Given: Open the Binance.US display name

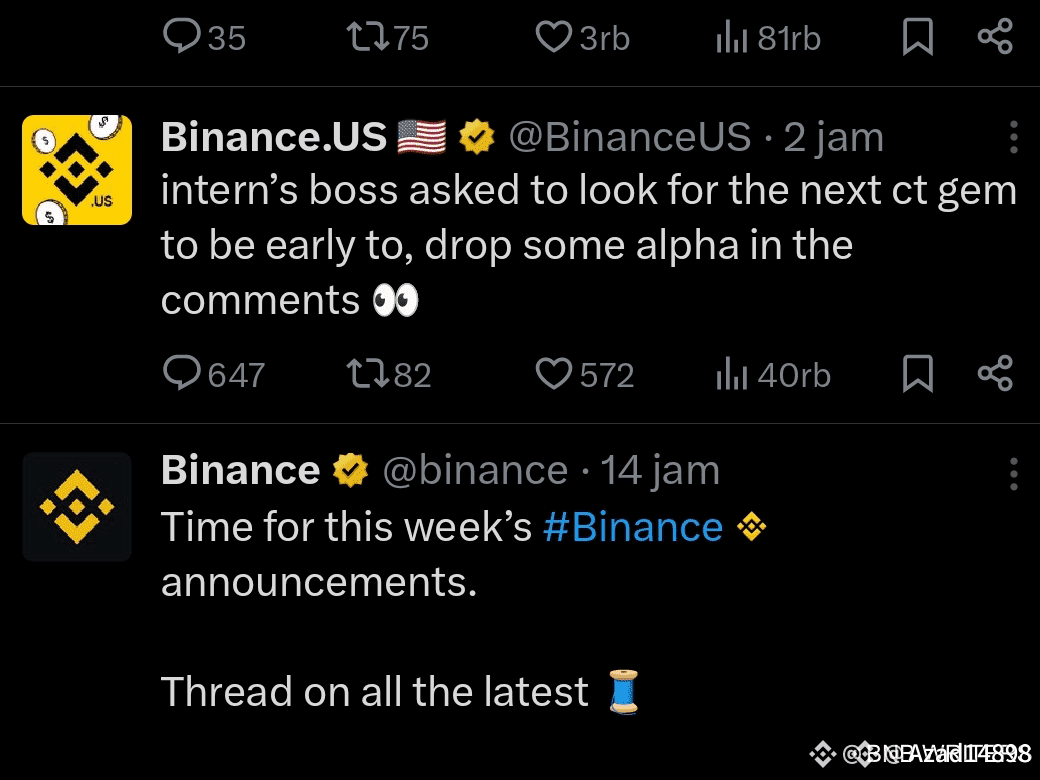Looking at the screenshot, I should [274, 137].
